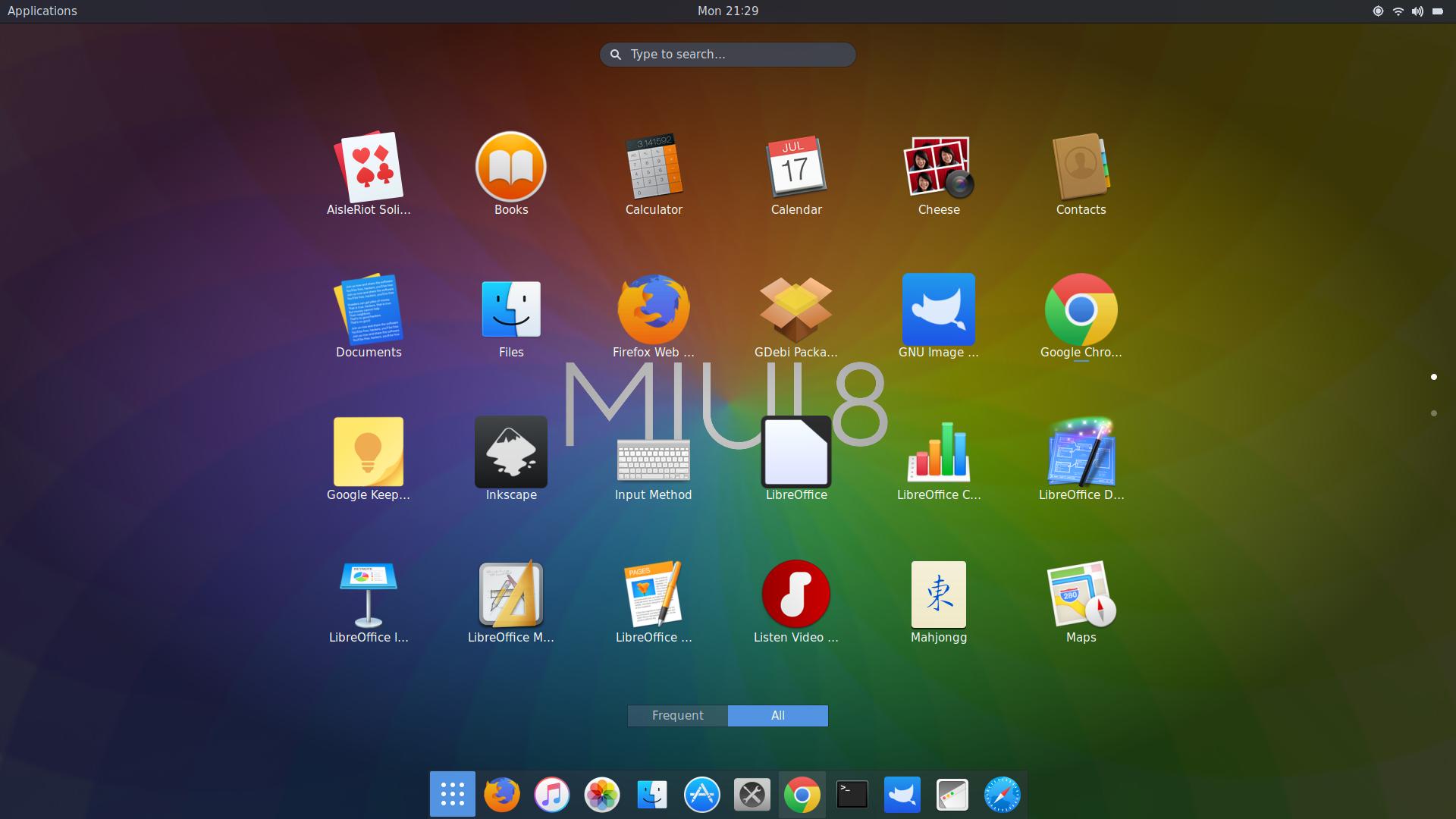
Task: Open the LibreOffice start center
Action: (796, 453)
